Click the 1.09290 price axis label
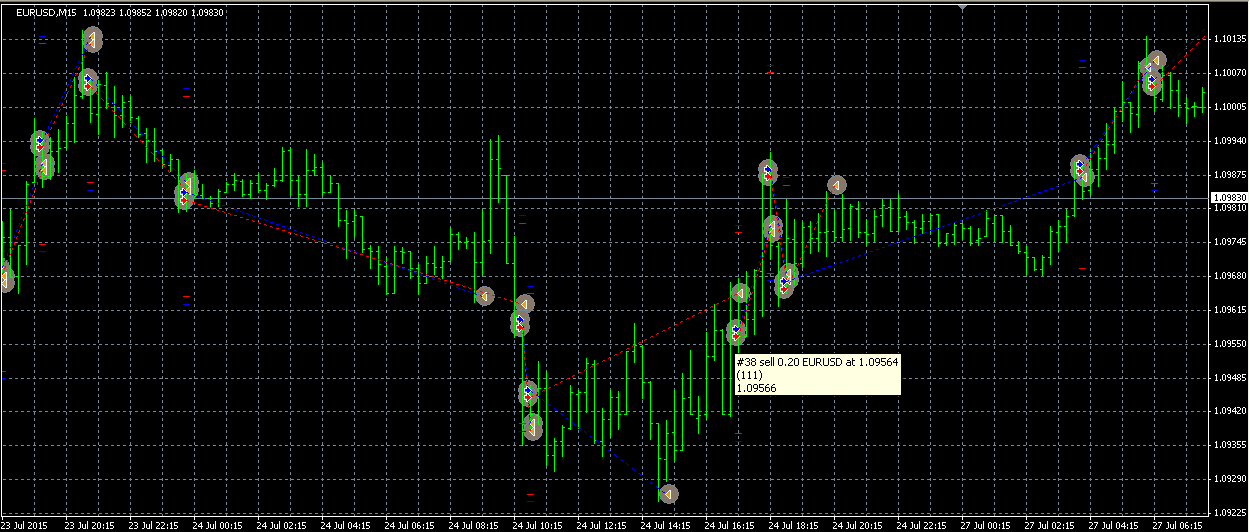 1228,479
